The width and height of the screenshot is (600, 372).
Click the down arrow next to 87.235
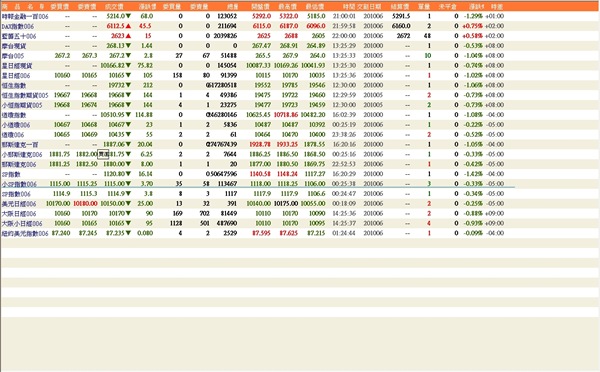pyautogui.click(x=128, y=233)
